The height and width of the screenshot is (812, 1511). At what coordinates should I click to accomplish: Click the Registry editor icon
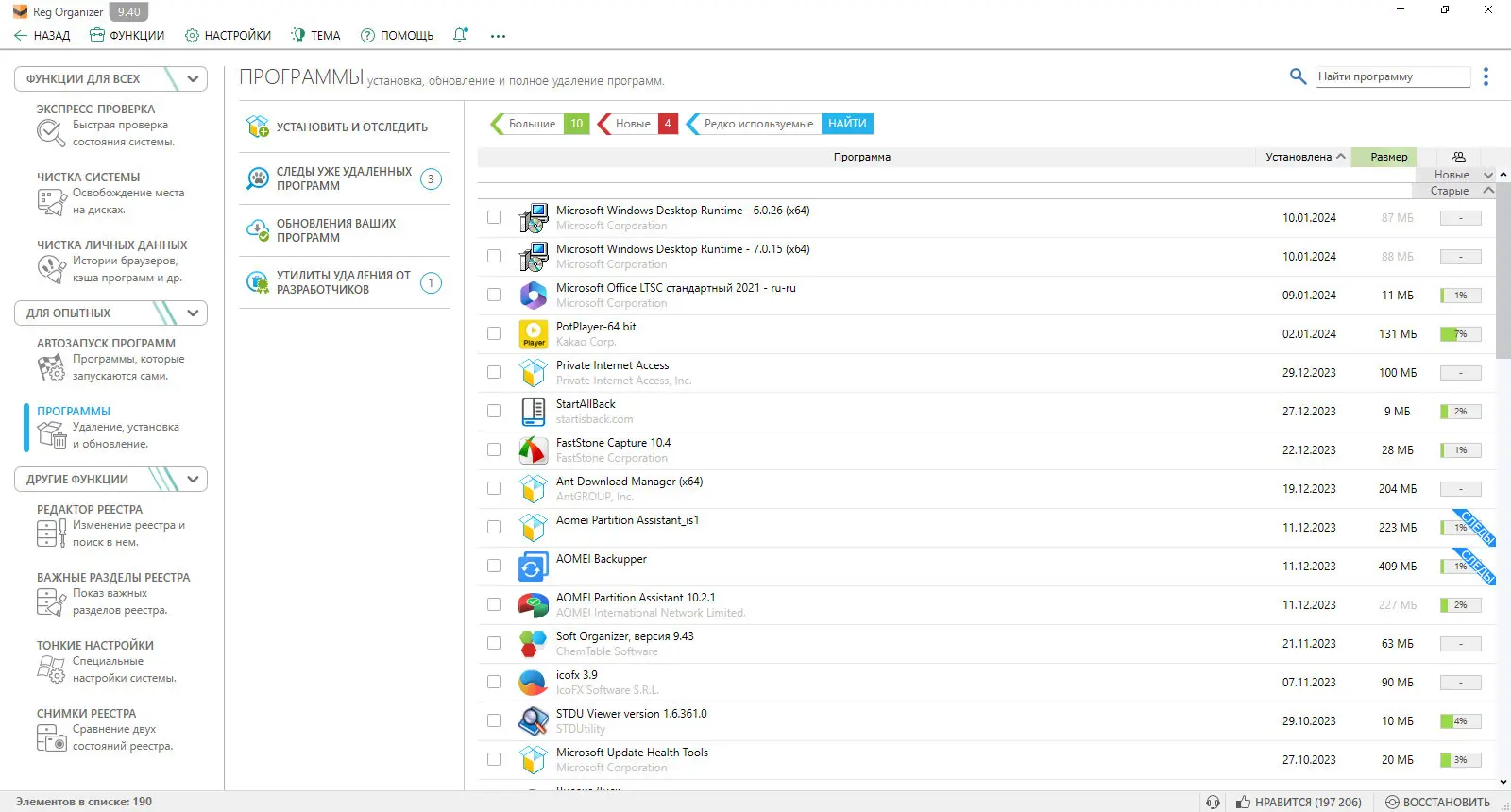[51, 533]
